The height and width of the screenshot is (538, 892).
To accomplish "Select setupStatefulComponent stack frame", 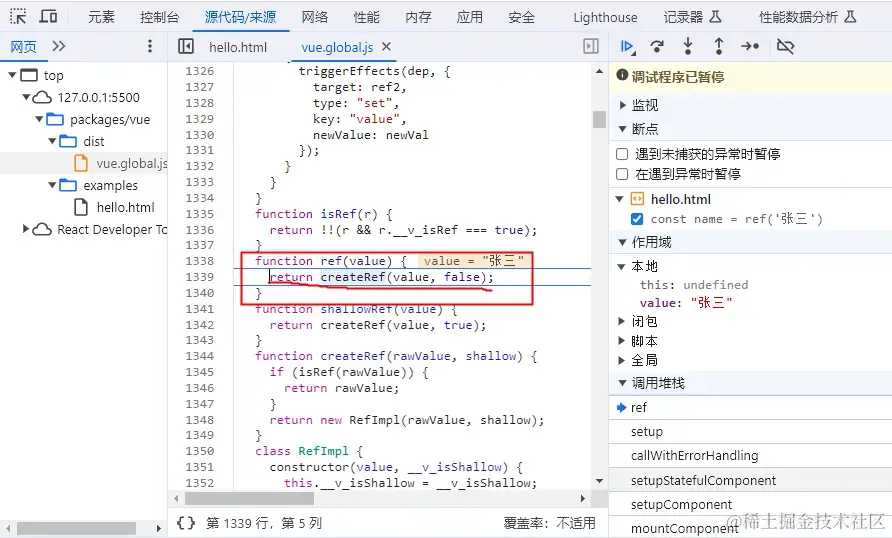I will pos(750,481).
